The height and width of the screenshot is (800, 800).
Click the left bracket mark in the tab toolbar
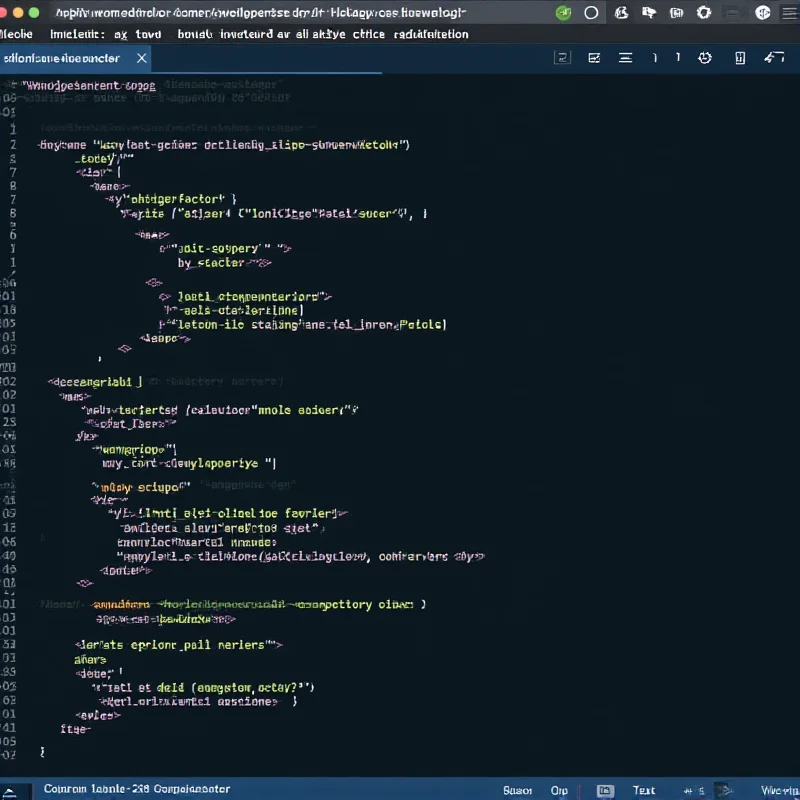(x=655, y=58)
